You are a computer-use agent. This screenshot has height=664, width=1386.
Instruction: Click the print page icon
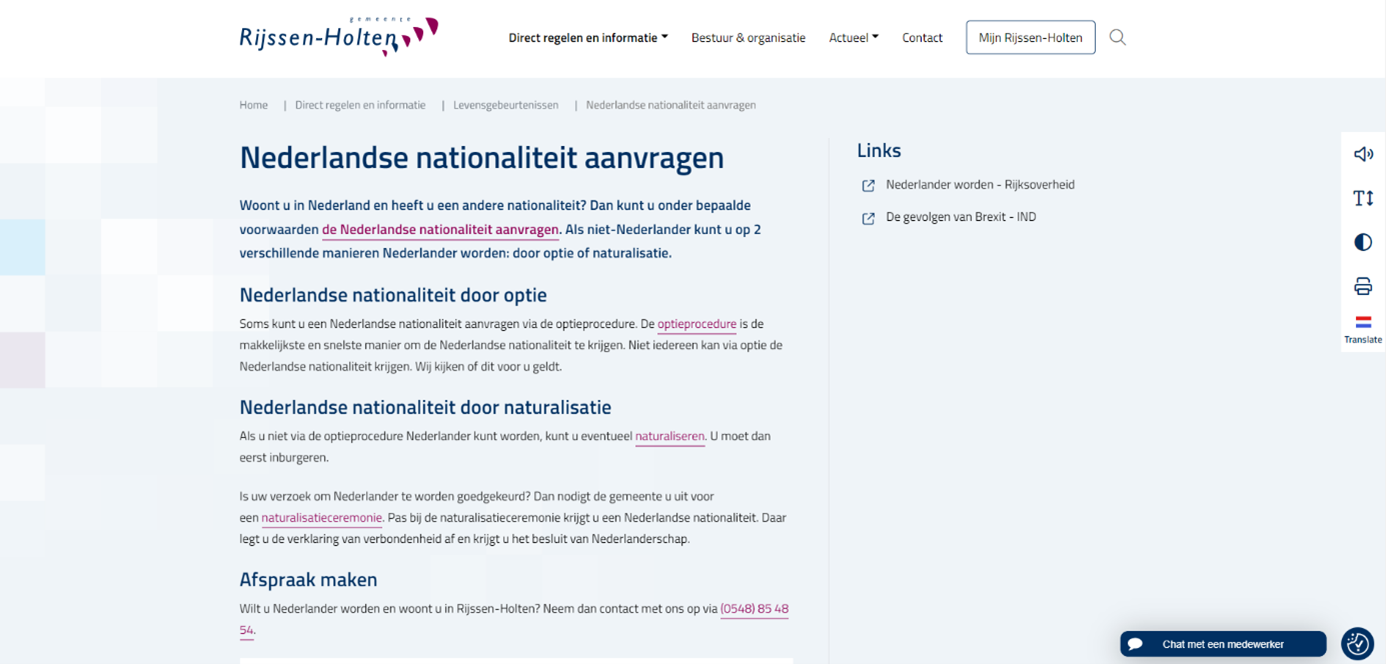point(1363,286)
